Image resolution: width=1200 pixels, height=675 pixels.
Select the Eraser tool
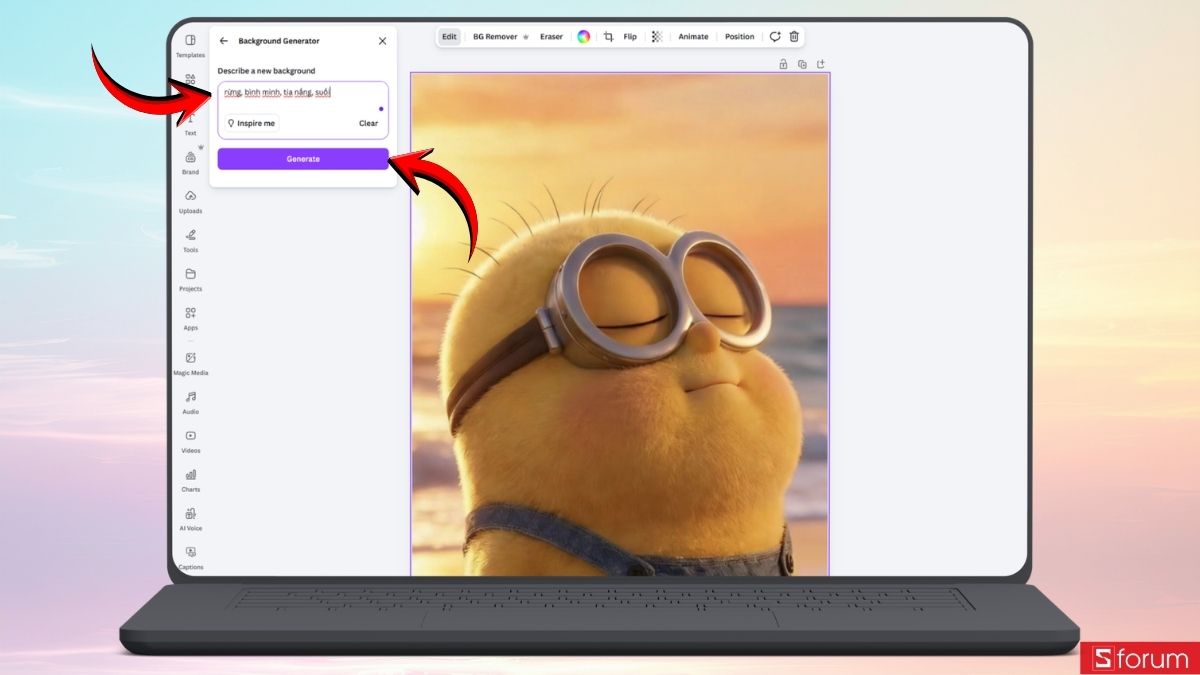pos(551,36)
